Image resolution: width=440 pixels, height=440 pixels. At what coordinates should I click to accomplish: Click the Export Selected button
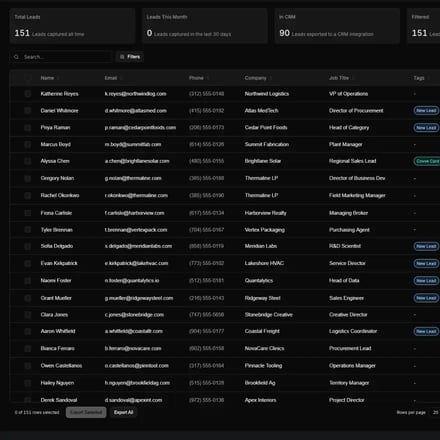pos(86,412)
